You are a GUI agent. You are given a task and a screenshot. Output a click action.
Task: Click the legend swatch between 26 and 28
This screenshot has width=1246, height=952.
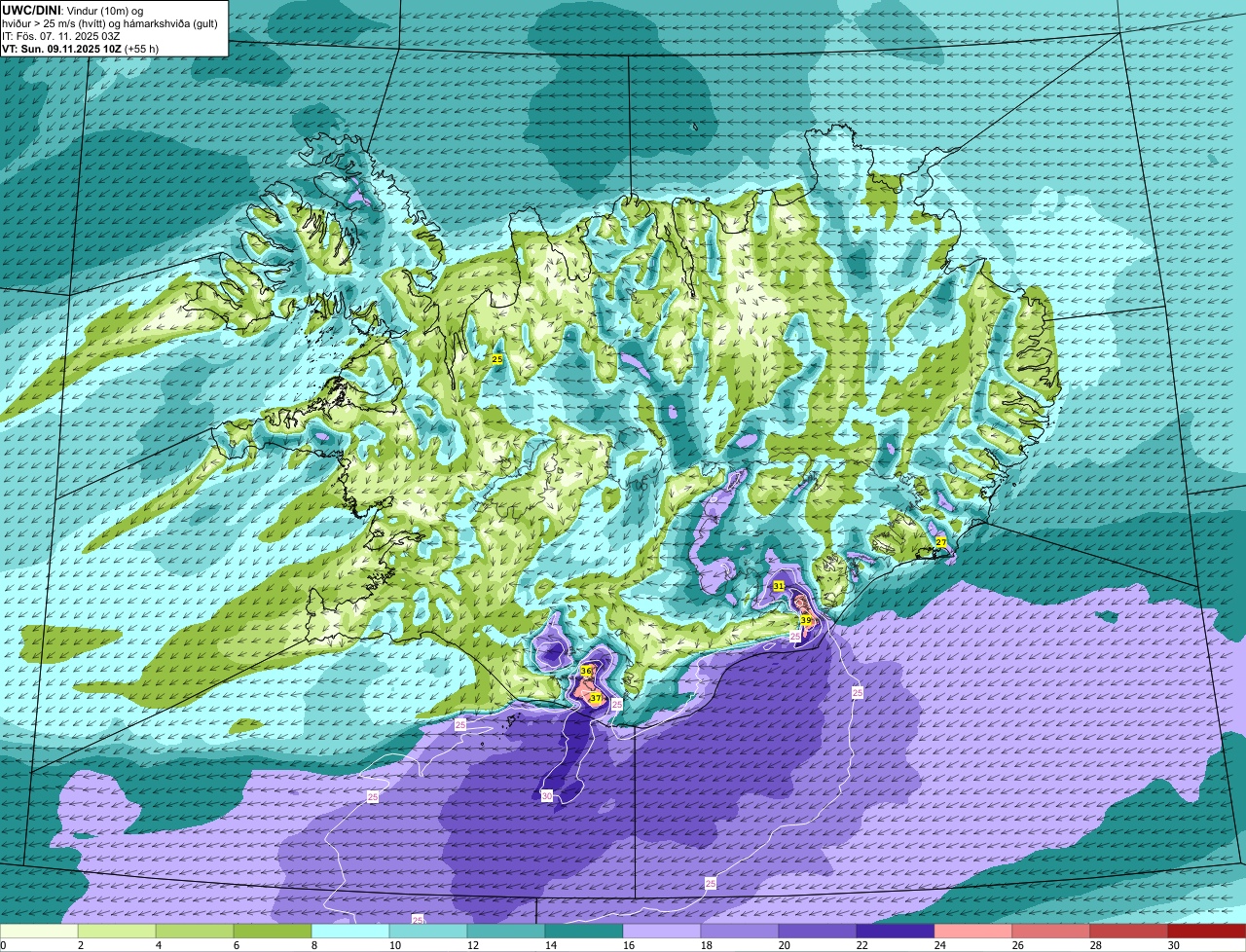click(x=1051, y=932)
